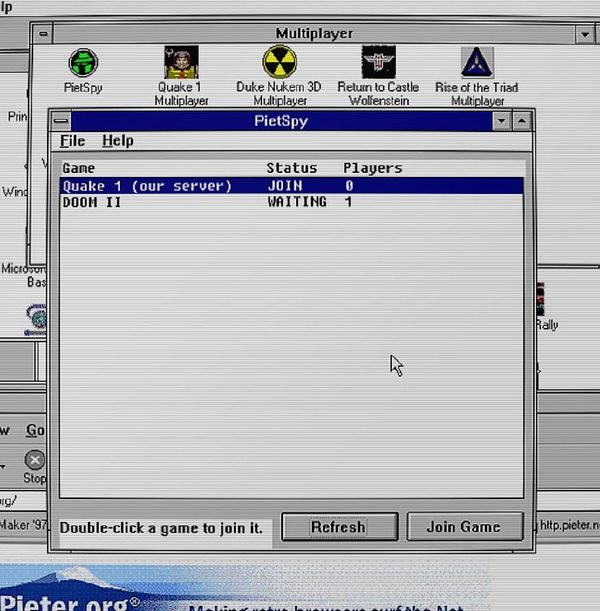Click the Status column header
The width and height of the screenshot is (600, 611).
point(292,168)
